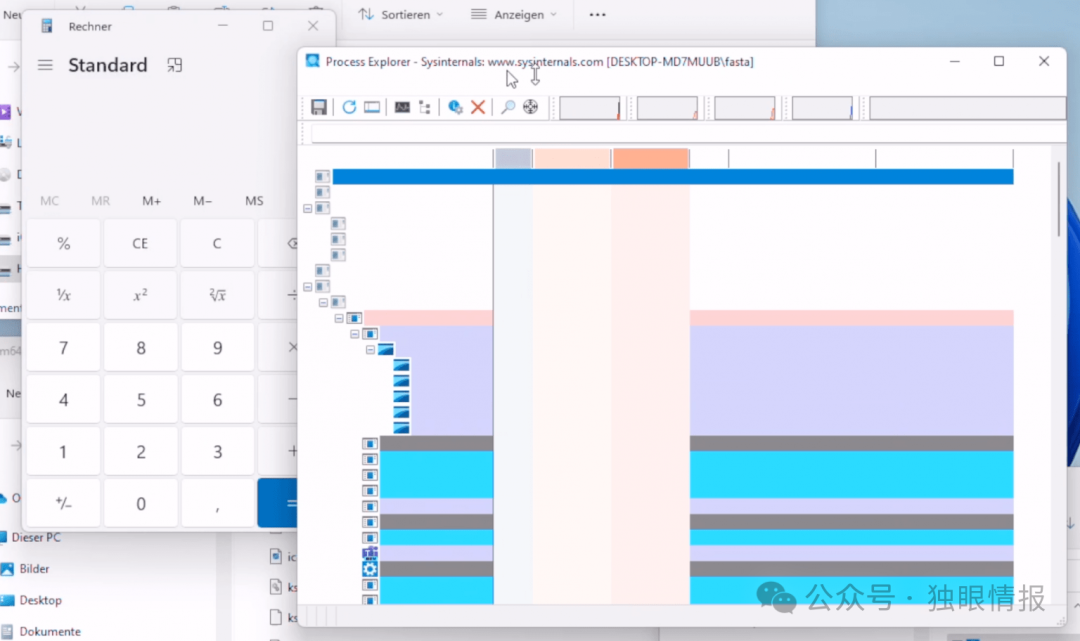This screenshot has height=641, width=1080.
Task: Click the widest rightmost mini graph in toolbar
Action: [967, 108]
